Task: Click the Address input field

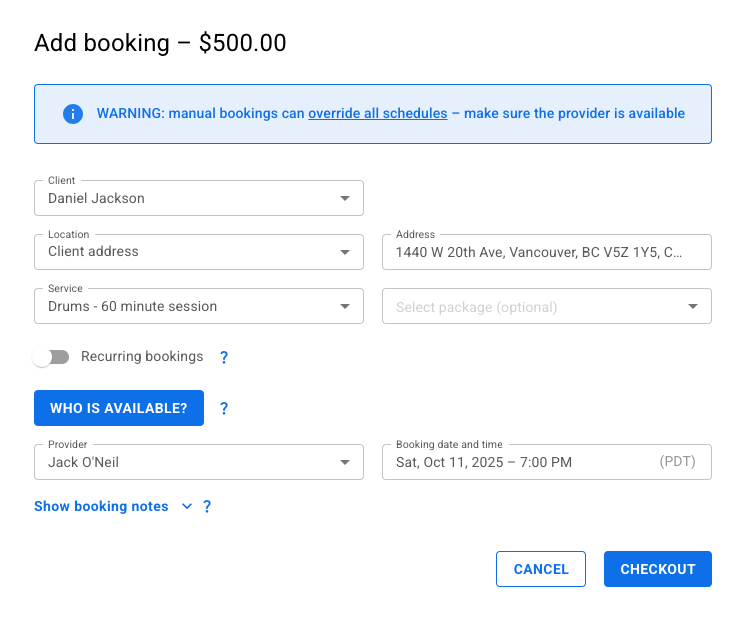Action: pyautogui.click(x=540, y=253)
